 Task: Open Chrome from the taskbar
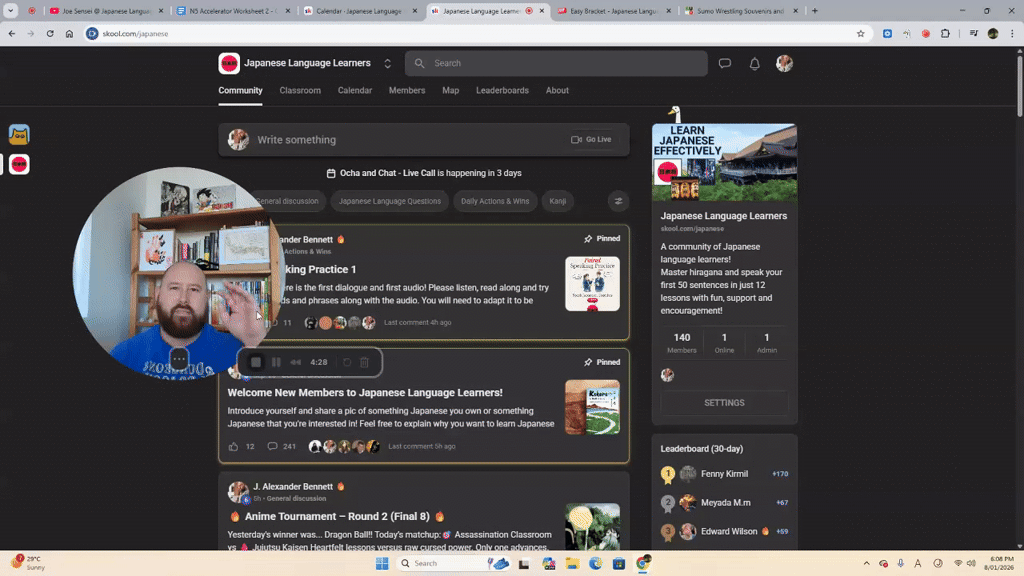643,563
